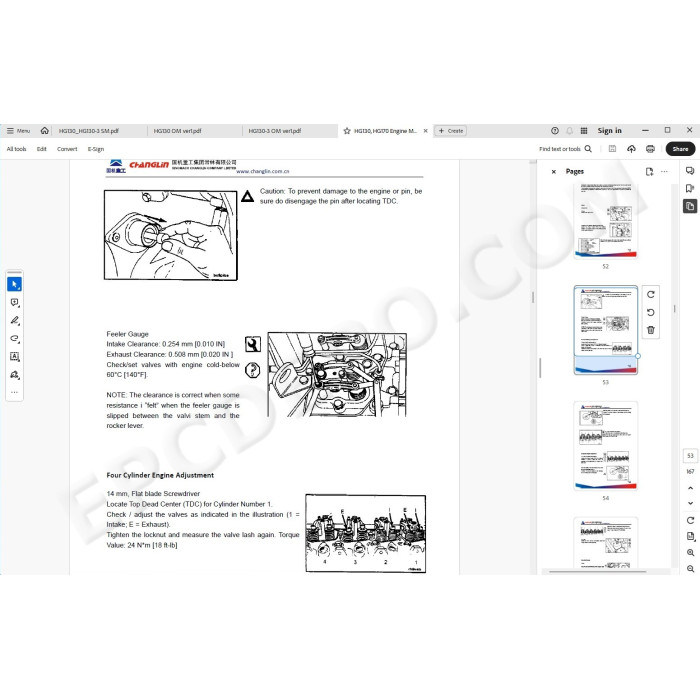Zoom out with magnifier minus icon

690,569
